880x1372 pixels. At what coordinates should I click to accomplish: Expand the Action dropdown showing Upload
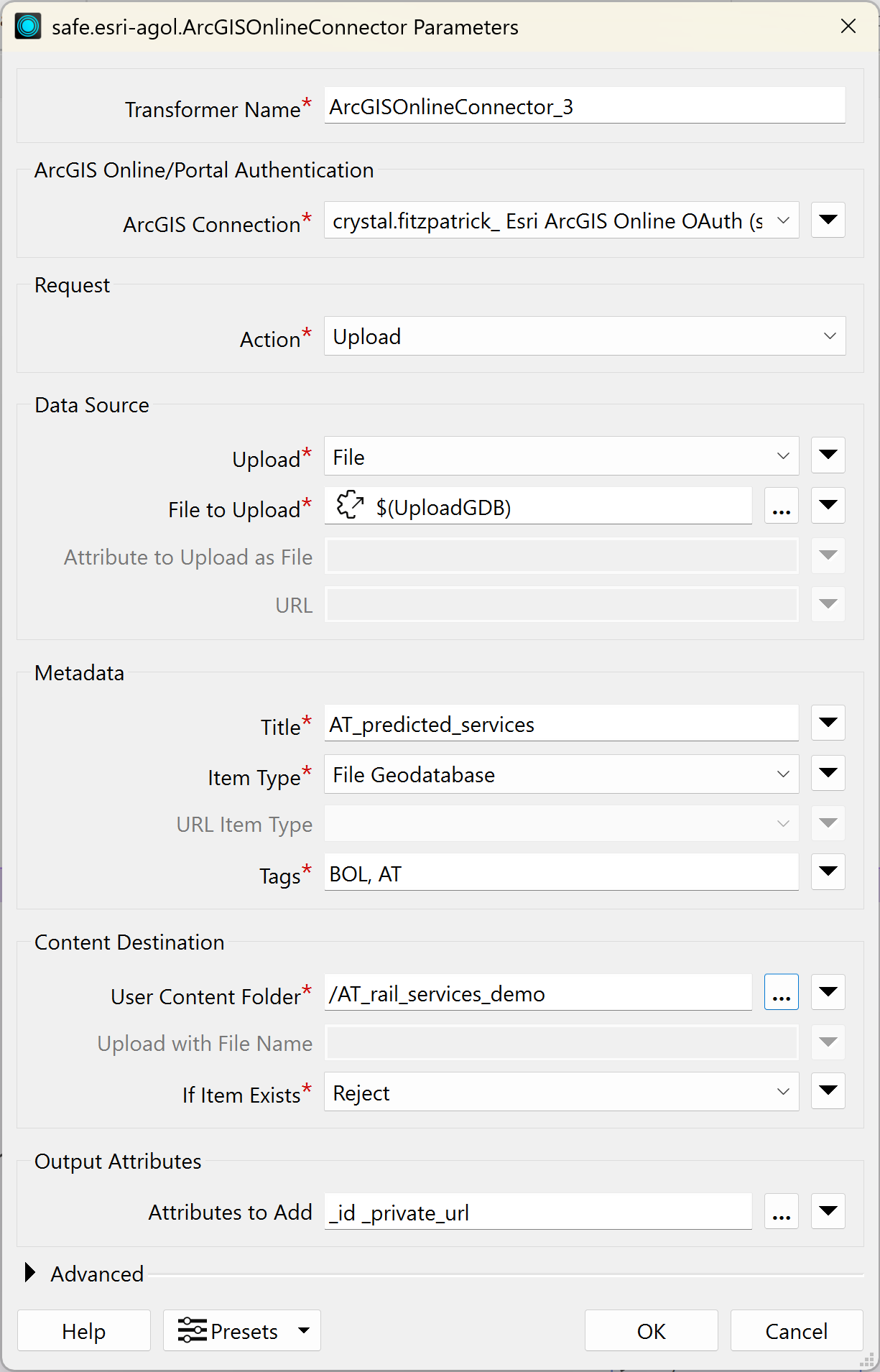(585, 336)
